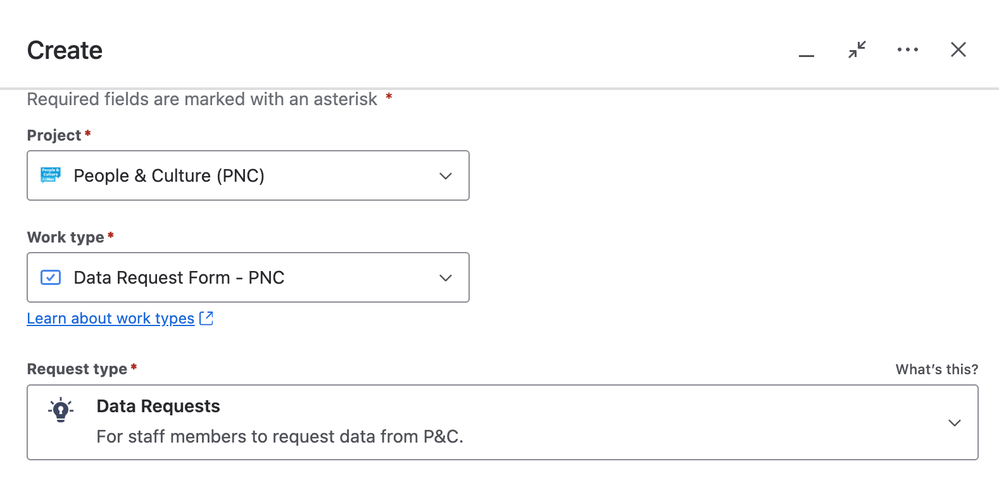Click the request type description about P&C
The height and width of the screenshot is (480, 999).
(279, 436)
